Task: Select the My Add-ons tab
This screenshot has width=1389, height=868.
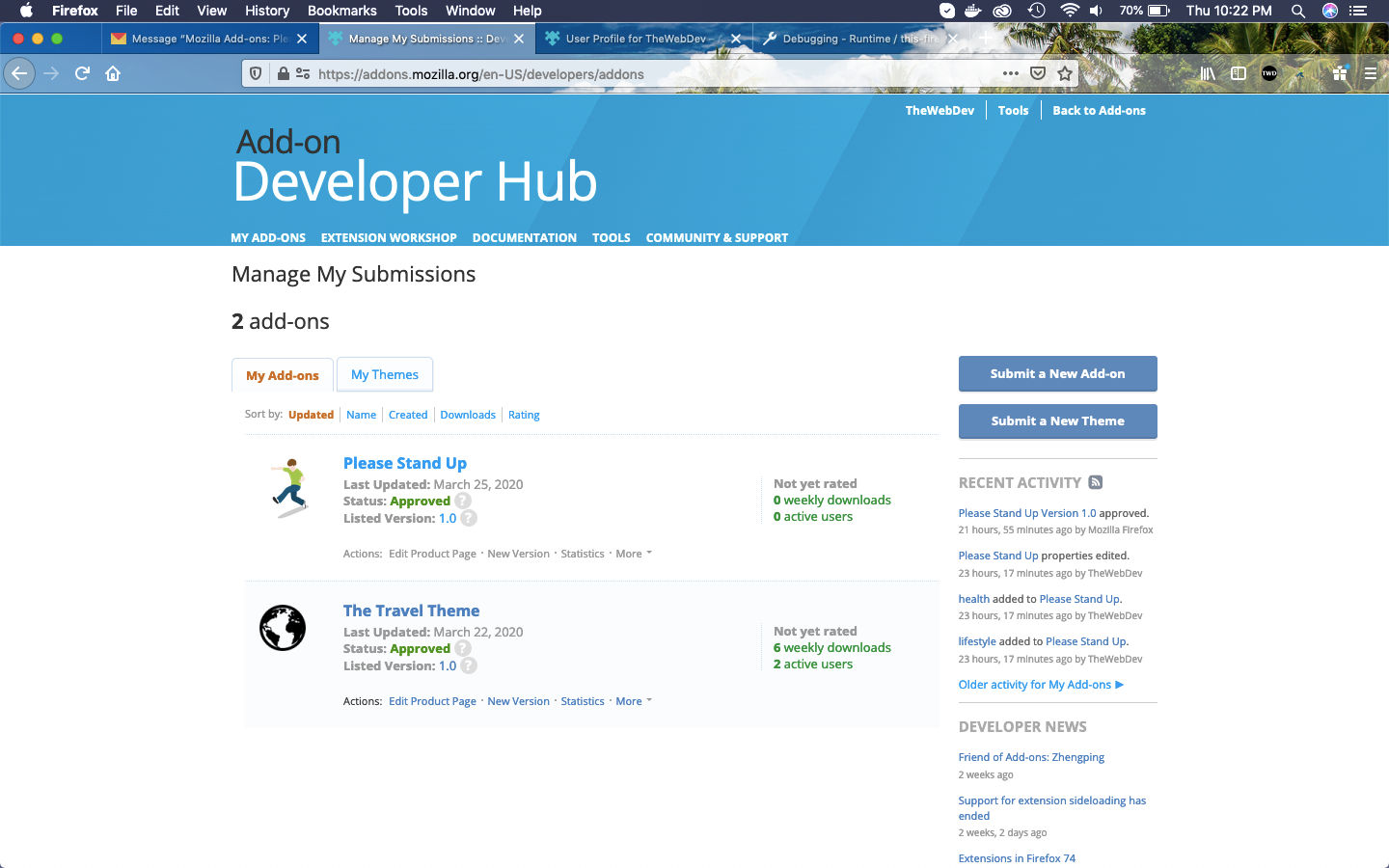Action: (283, 375)
